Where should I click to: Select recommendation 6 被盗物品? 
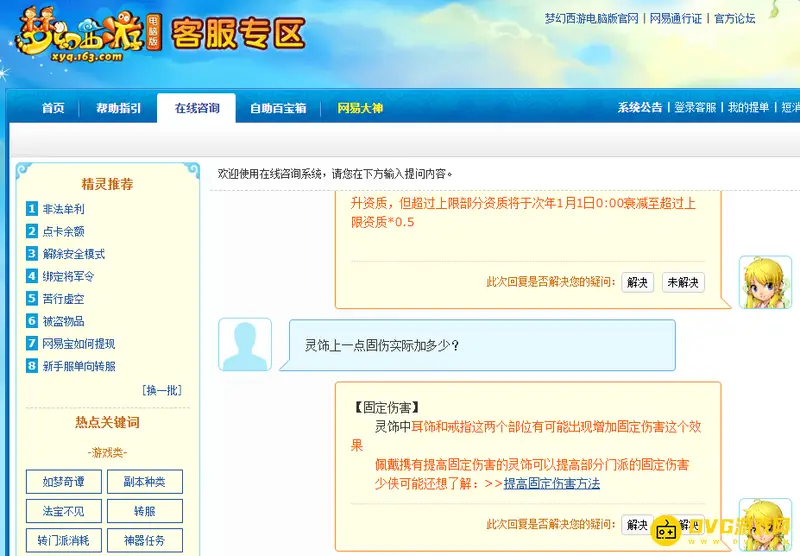(63, 321)
